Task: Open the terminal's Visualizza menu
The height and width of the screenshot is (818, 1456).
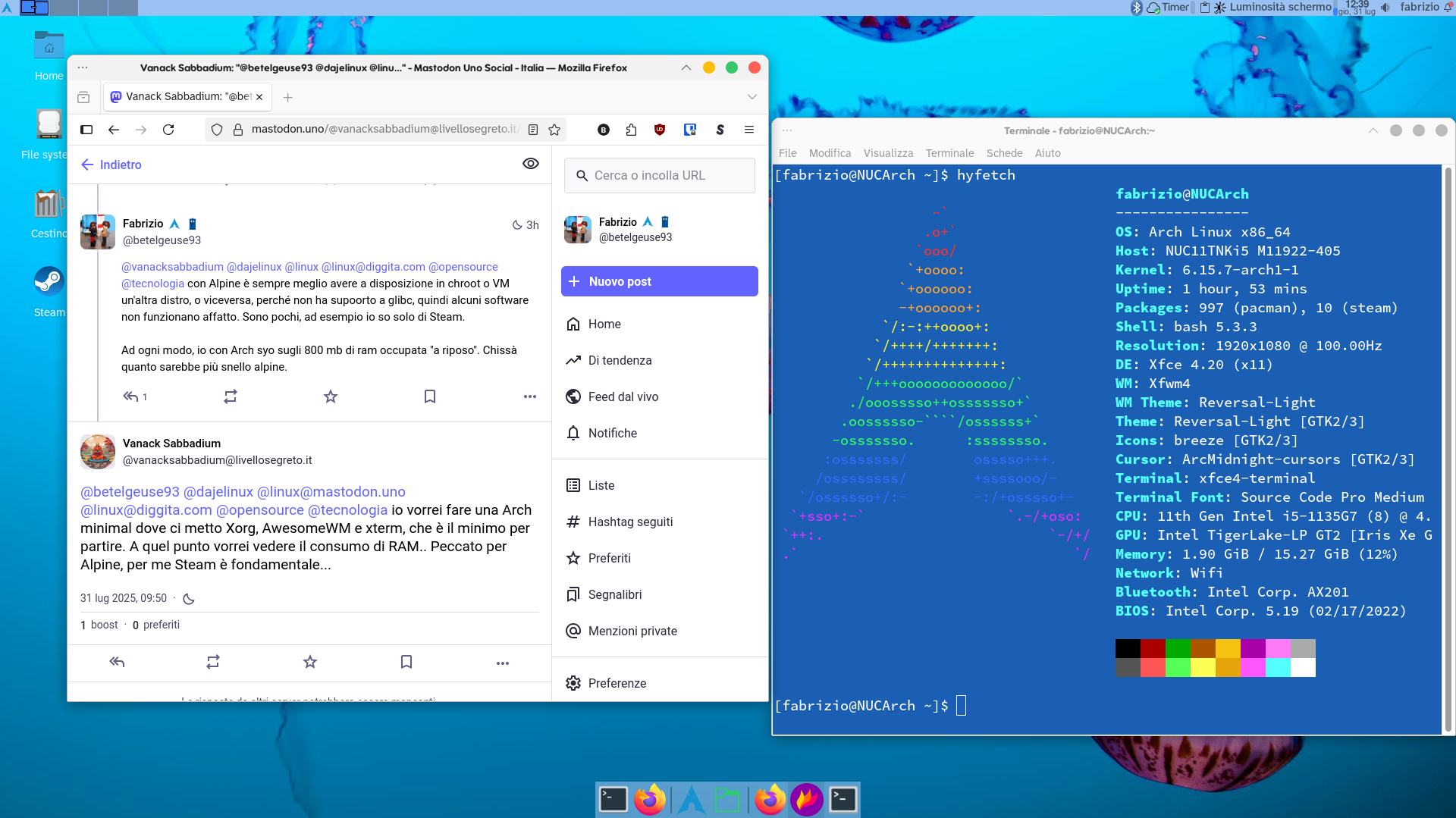Action: point(889,153)
